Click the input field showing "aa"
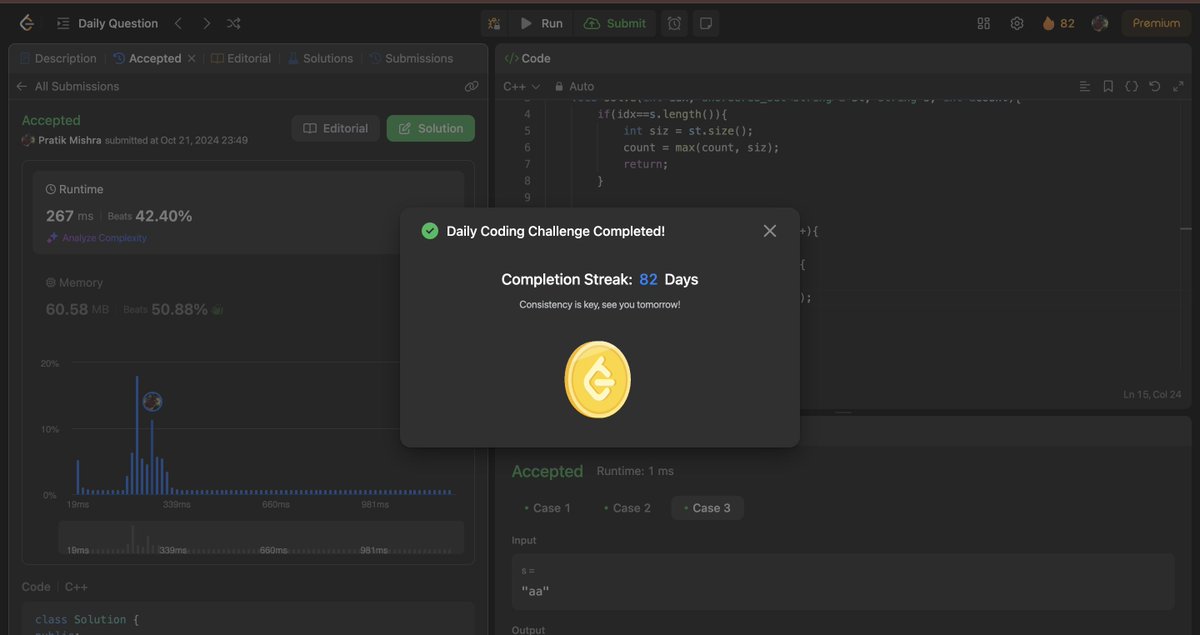This screenshot has width=1200, height=635. click(843, 582)
